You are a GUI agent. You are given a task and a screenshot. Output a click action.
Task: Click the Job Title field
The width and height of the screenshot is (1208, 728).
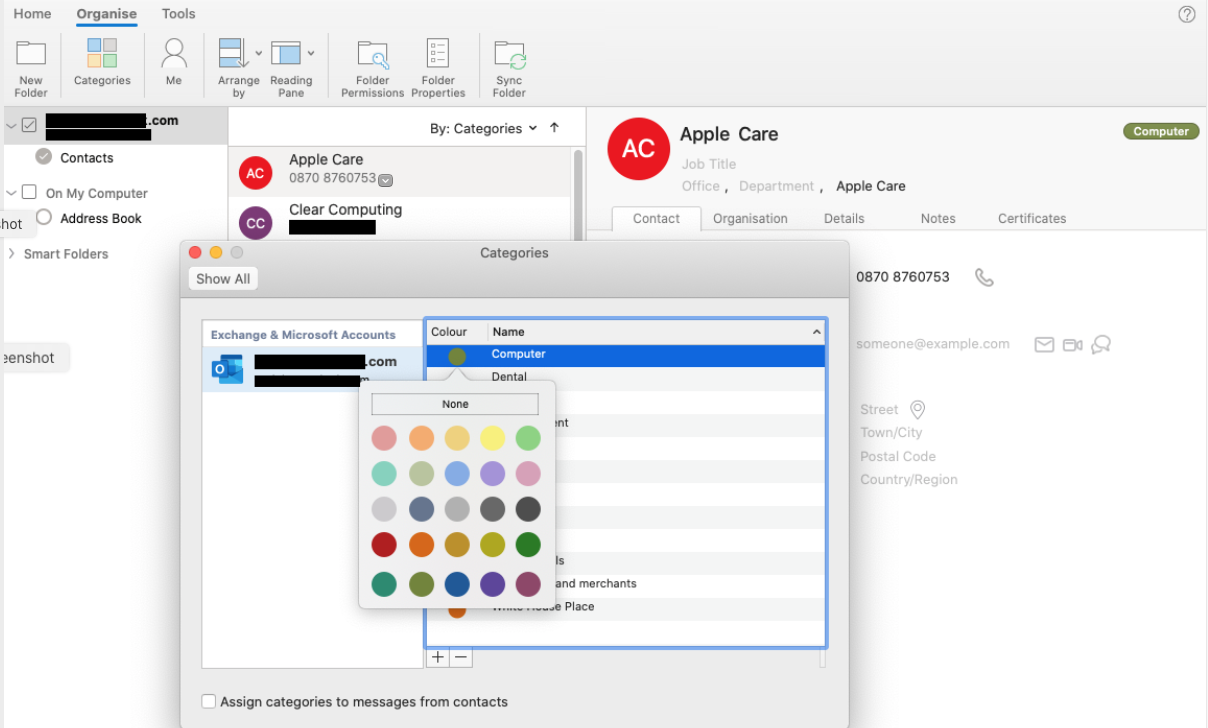709,164
